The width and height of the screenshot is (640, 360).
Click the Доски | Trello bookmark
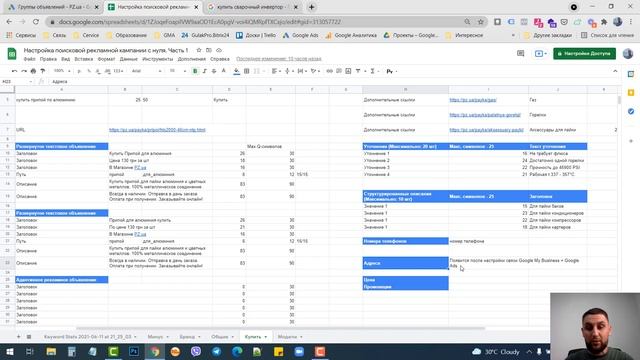256,36
